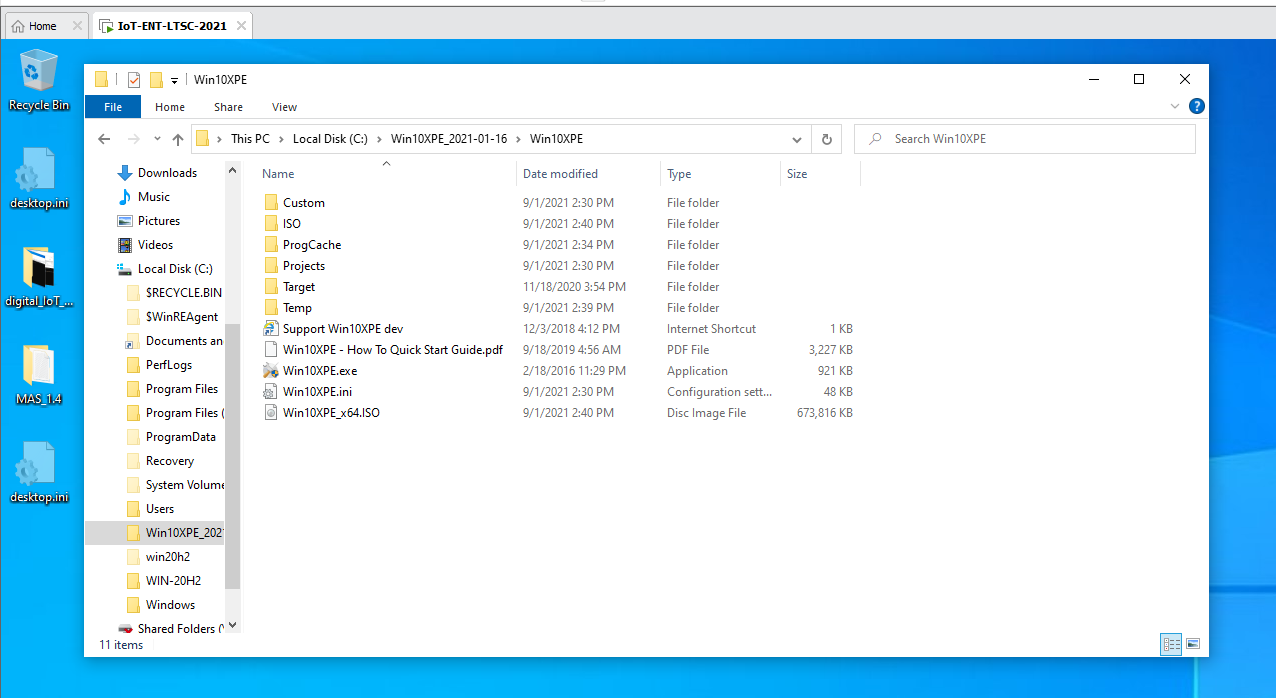
Task: Select the Win10XPE_x64.ISO disc image
Action: tap(331, 413)
